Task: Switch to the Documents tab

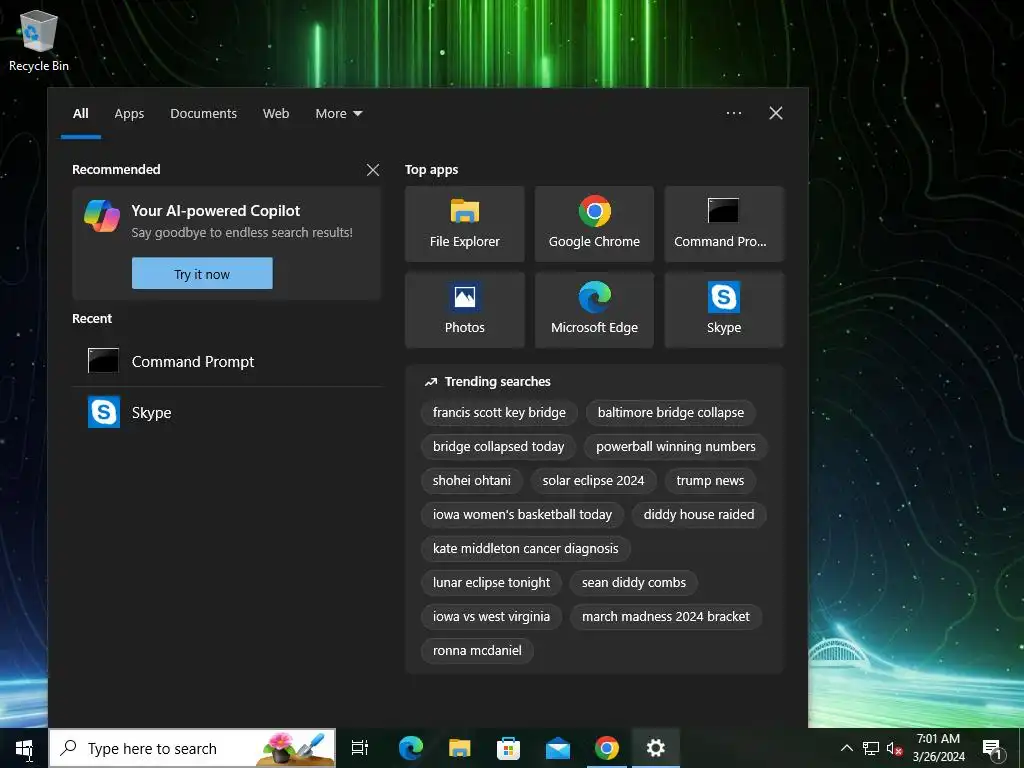Action: click(x=204, y=114)
